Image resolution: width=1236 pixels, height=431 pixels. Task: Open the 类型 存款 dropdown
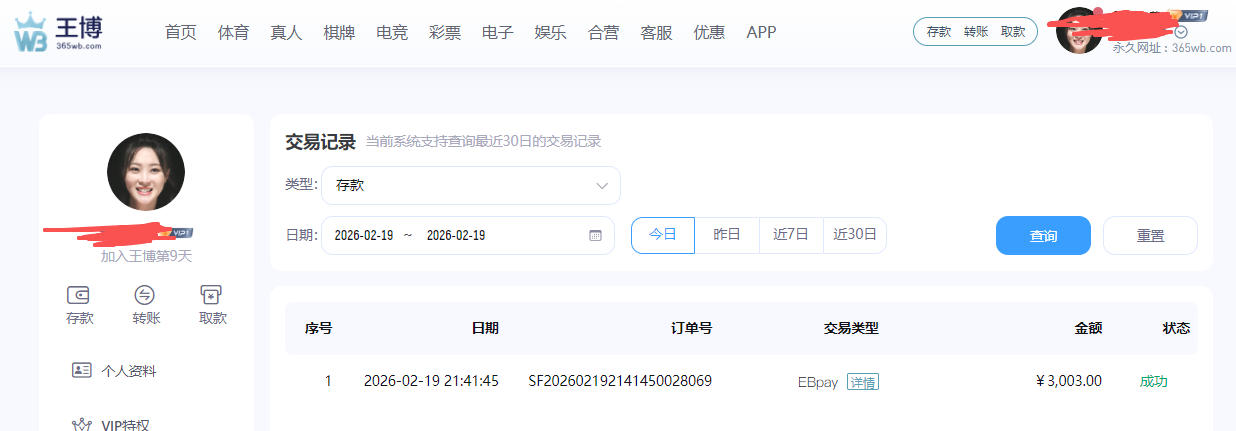click(471, 185)
